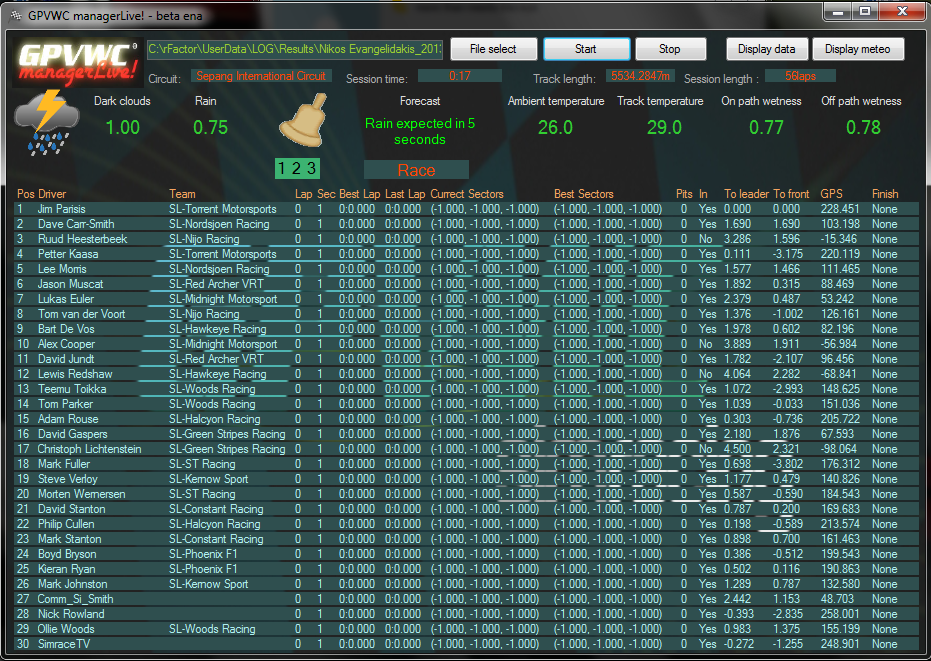
Task: Click the SL-Woods Racing team for Ollie Woods
Action: point(212,628)
